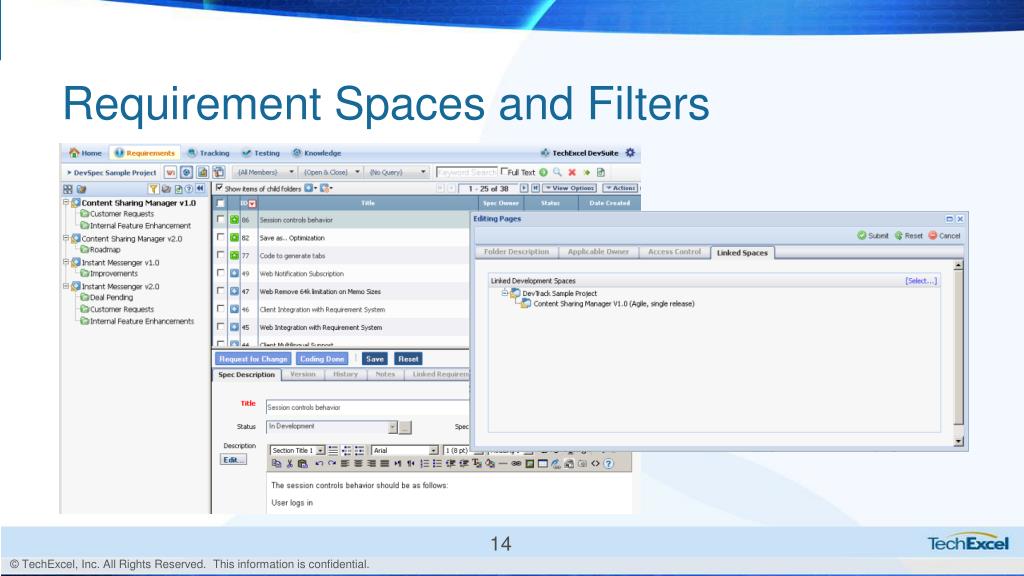Open the (All Members) dropdown

(x=264, y=172)
